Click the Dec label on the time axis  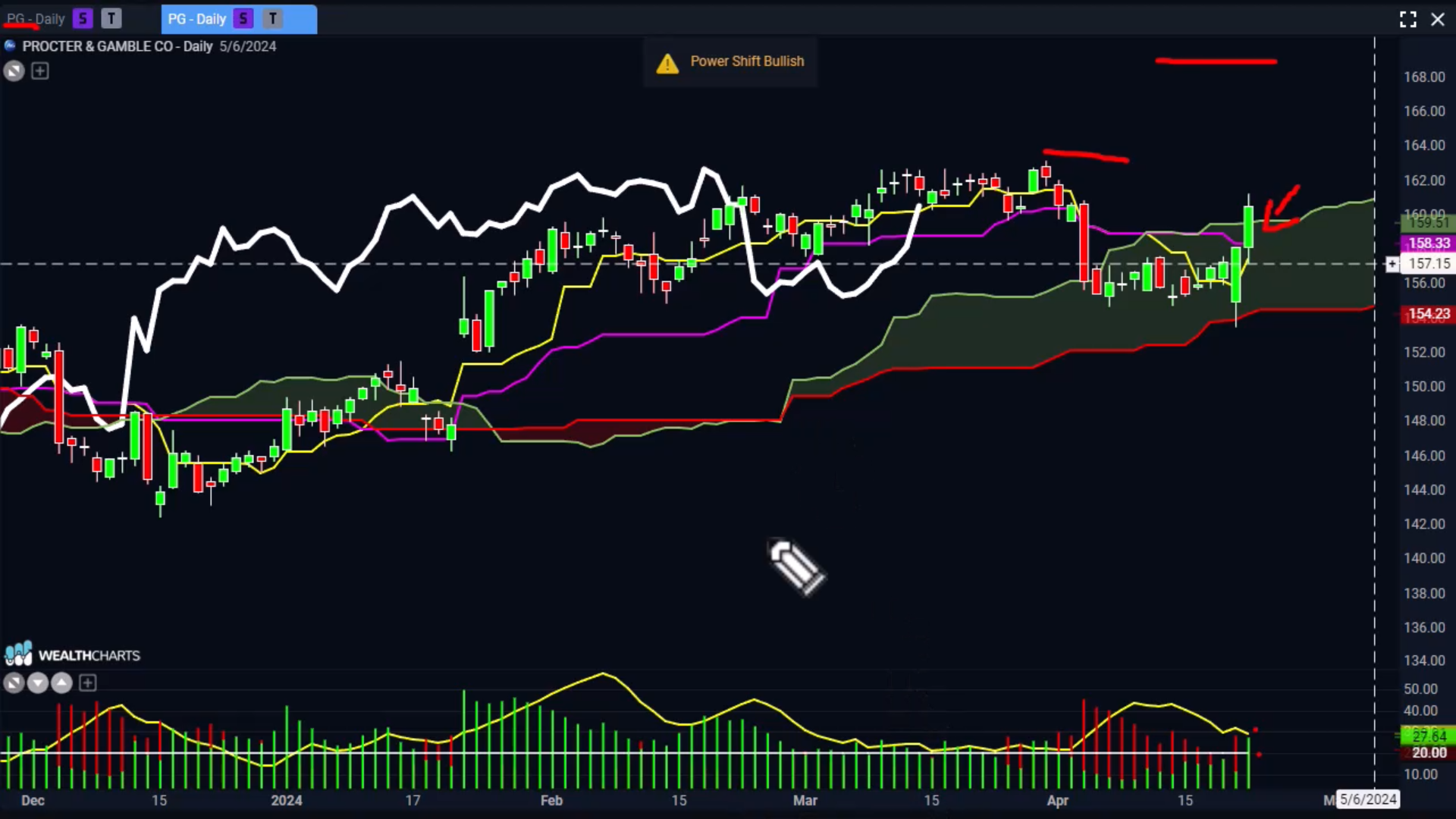33,801
